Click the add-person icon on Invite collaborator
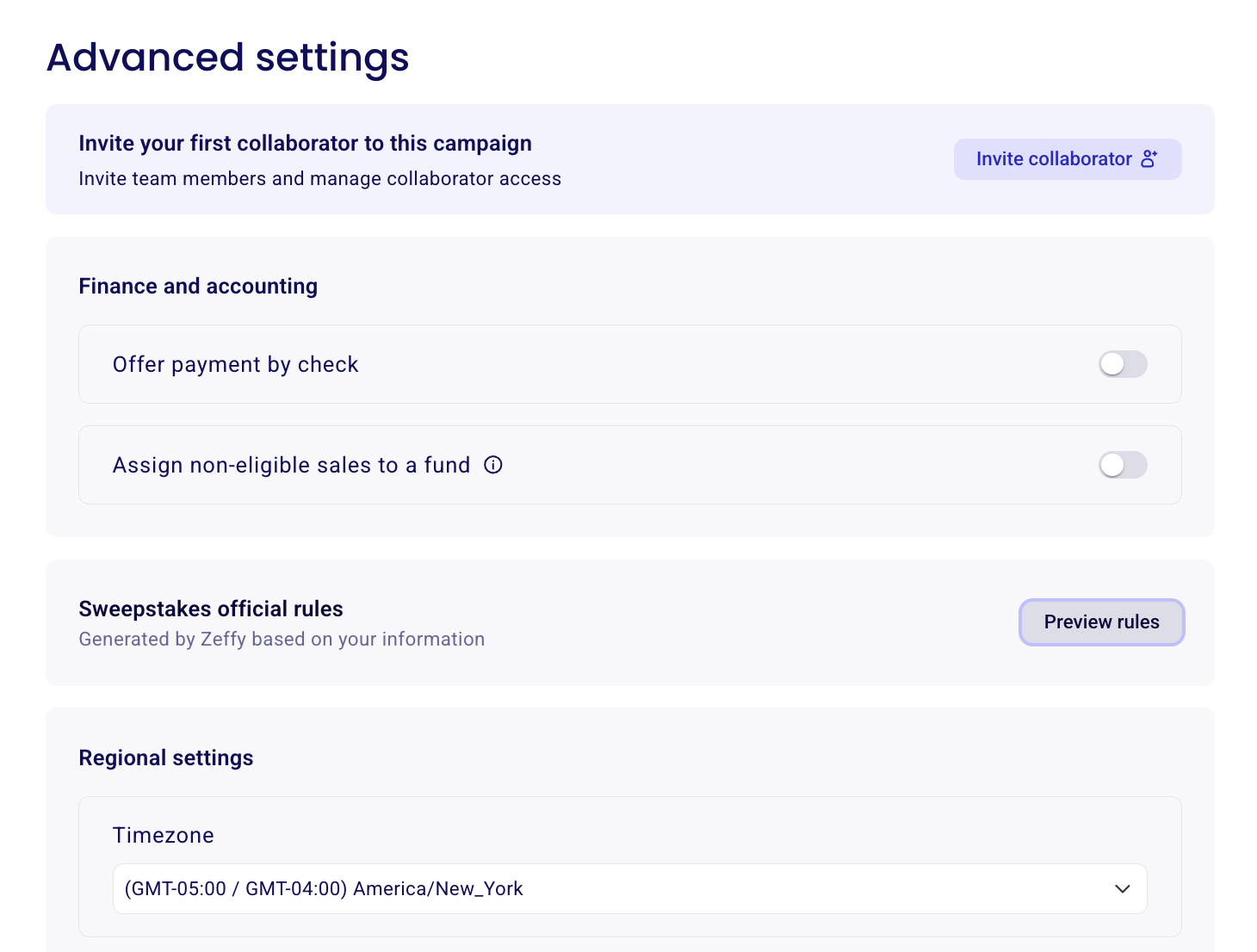 (x=1149, y=159)
